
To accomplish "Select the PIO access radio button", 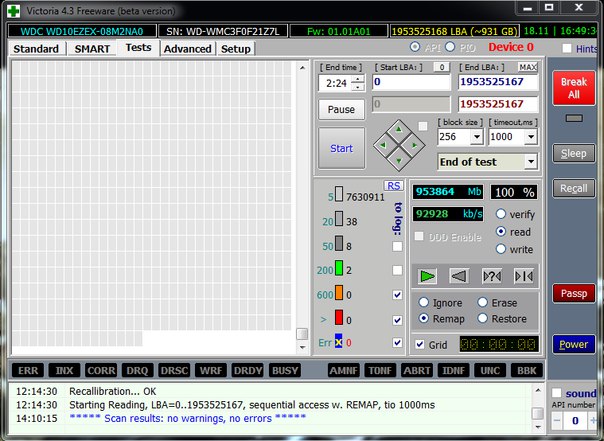I will tap(450, 47).
